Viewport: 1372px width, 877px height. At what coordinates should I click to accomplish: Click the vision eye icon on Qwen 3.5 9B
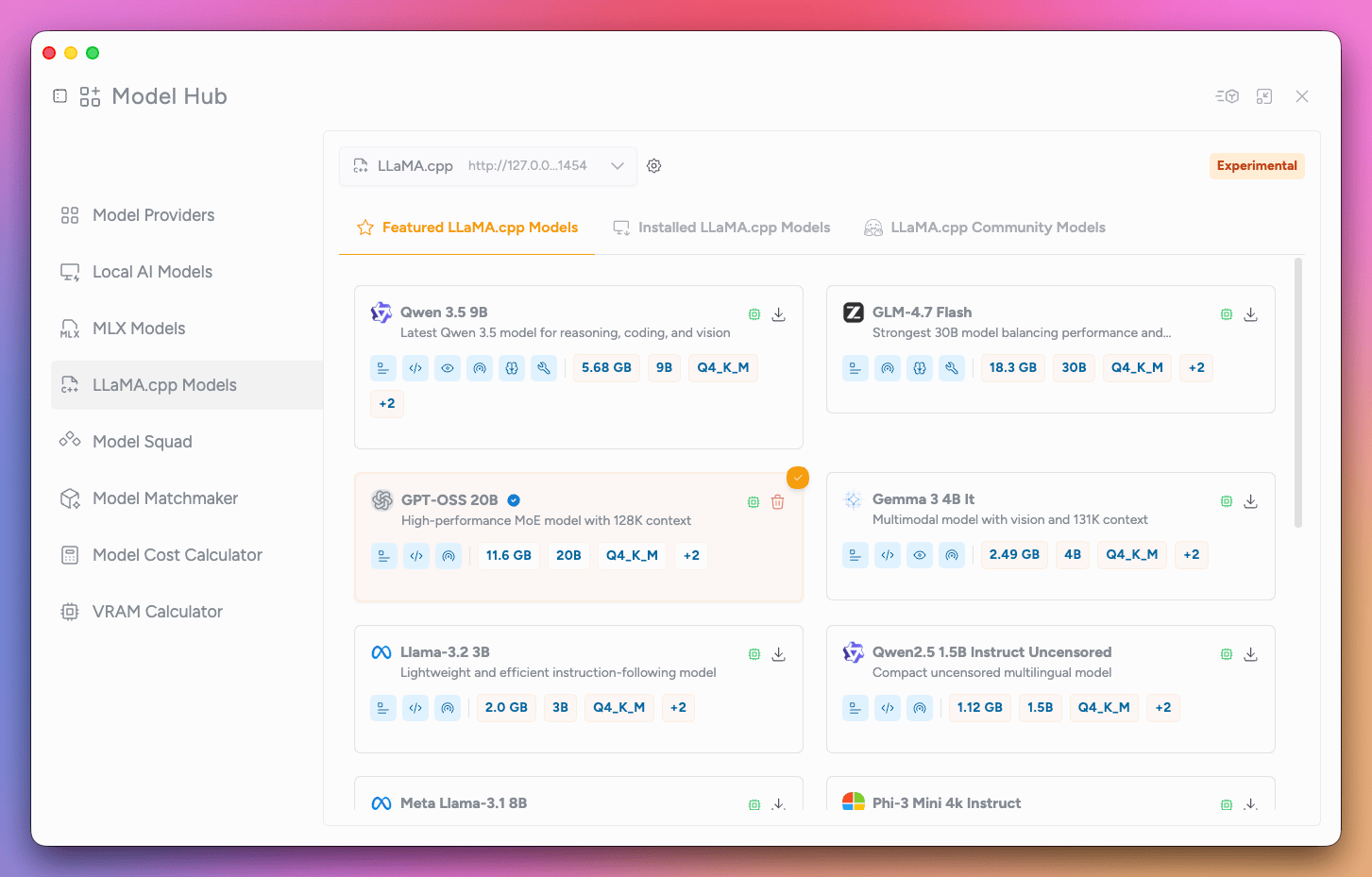[448, 368]
